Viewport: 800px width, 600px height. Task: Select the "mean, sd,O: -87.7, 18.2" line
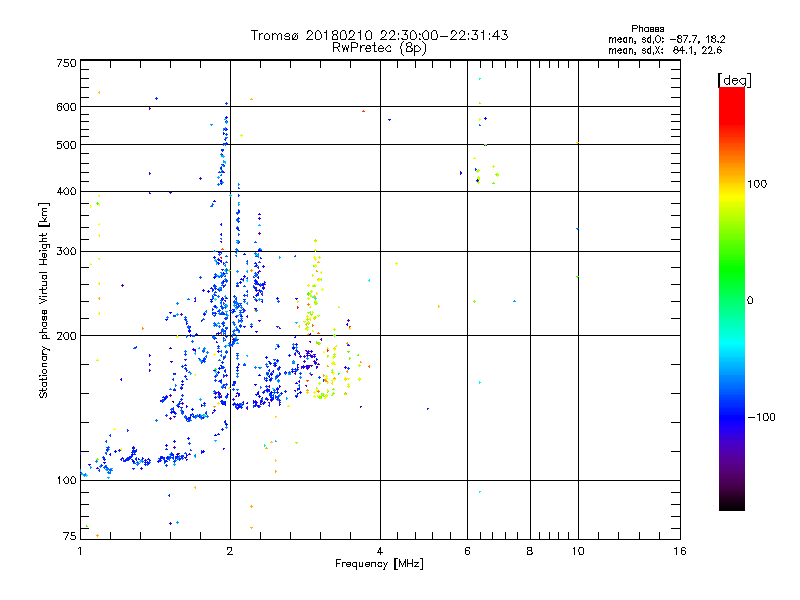click(x=667, y=39)
